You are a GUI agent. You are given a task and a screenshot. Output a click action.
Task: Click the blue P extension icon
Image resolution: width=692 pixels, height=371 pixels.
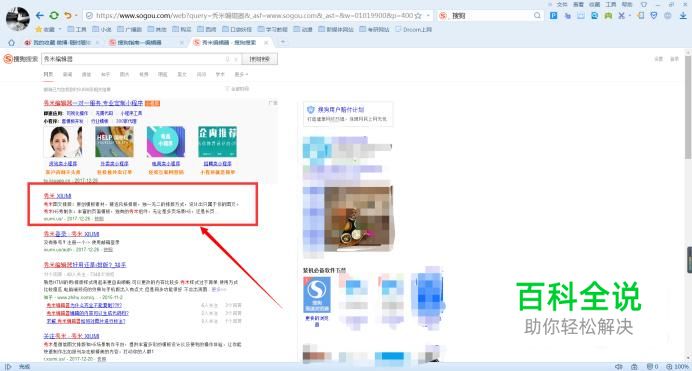(x=553, y=15)
